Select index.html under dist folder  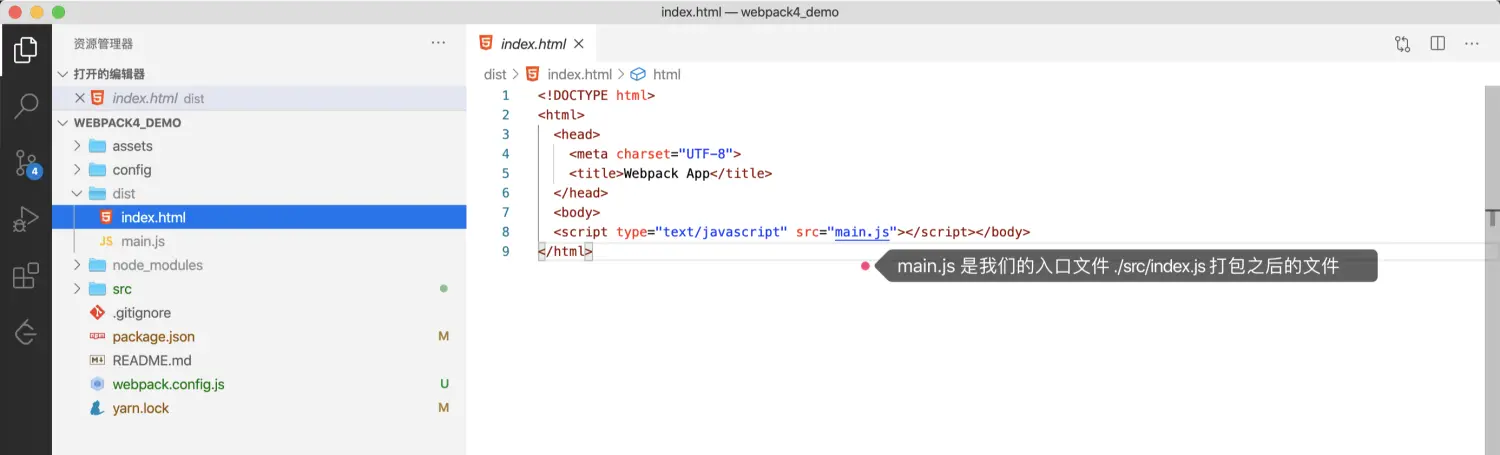point(260,217)
